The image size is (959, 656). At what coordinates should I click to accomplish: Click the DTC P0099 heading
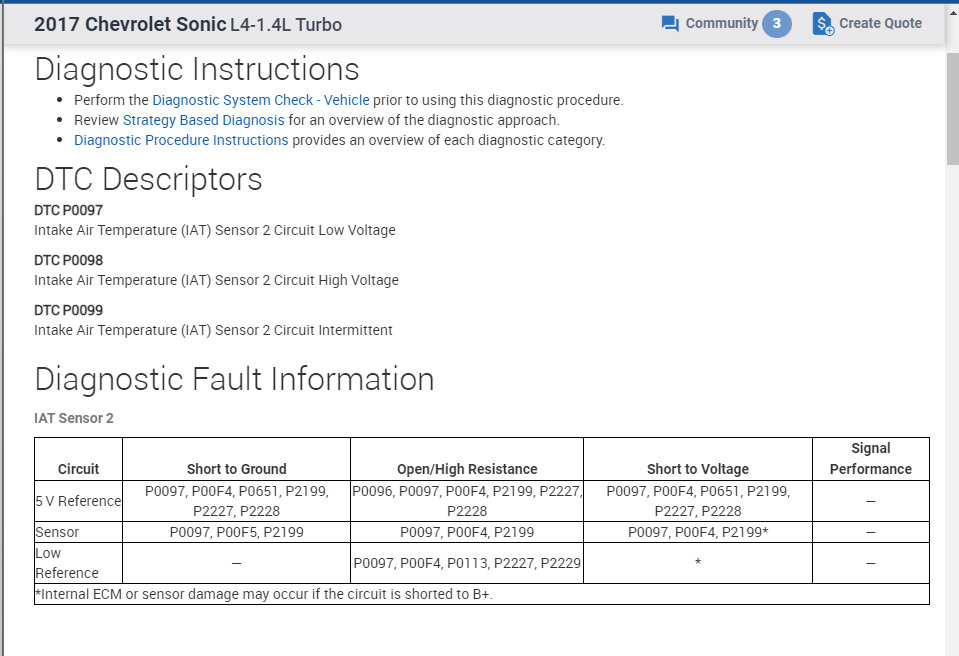pos(68,310)
